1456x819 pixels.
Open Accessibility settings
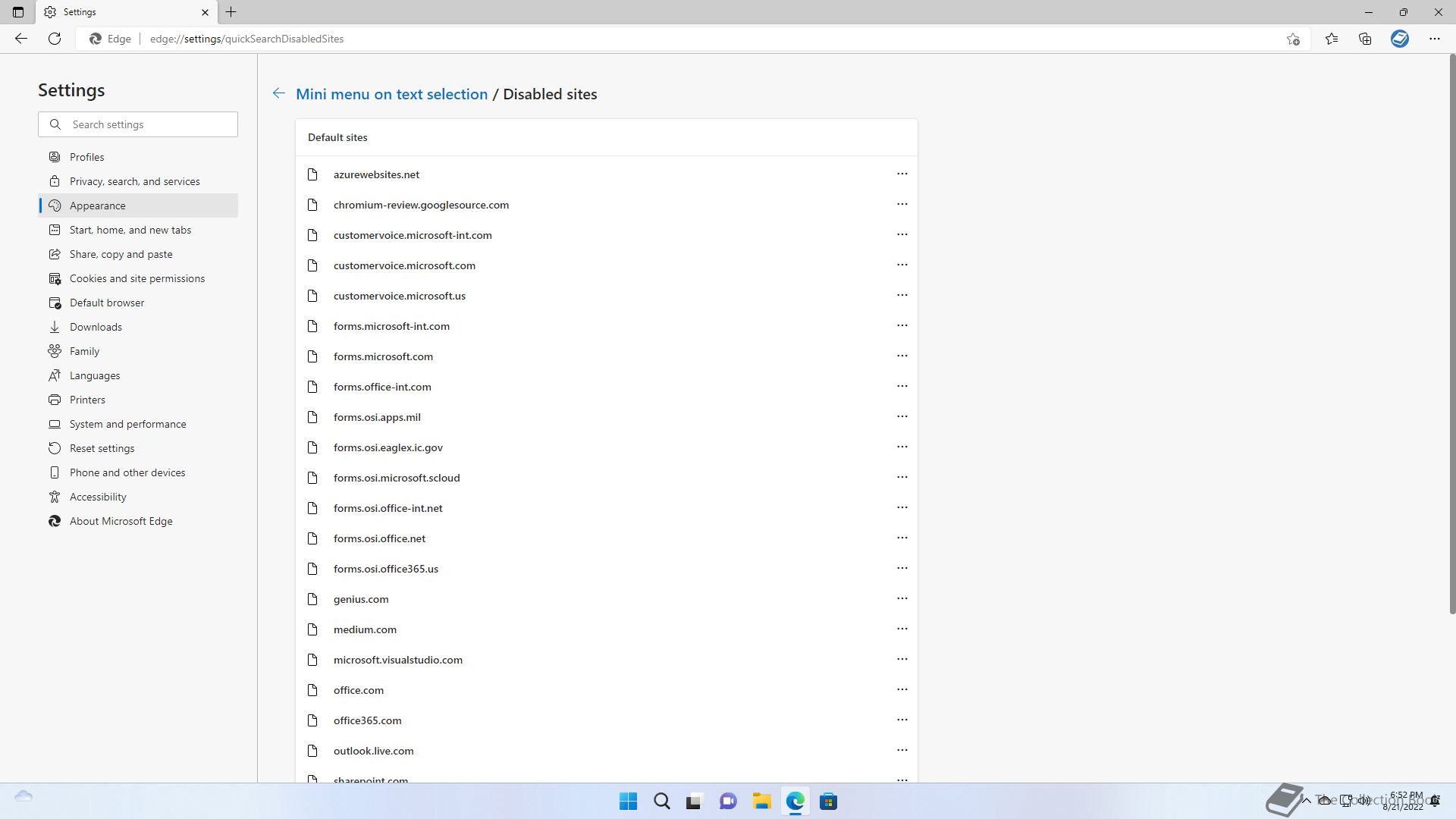tap(138, 497)
